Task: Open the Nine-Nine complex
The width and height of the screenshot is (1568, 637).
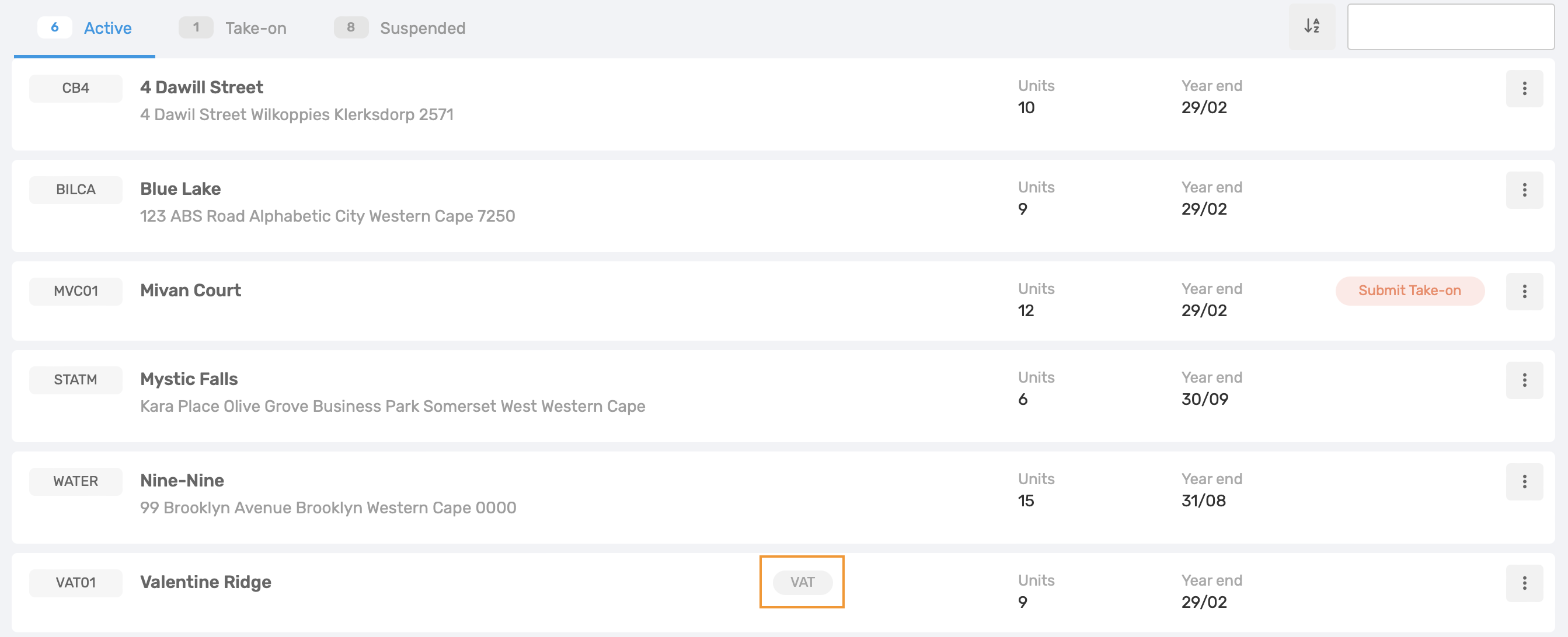Action: coord(182,481)
